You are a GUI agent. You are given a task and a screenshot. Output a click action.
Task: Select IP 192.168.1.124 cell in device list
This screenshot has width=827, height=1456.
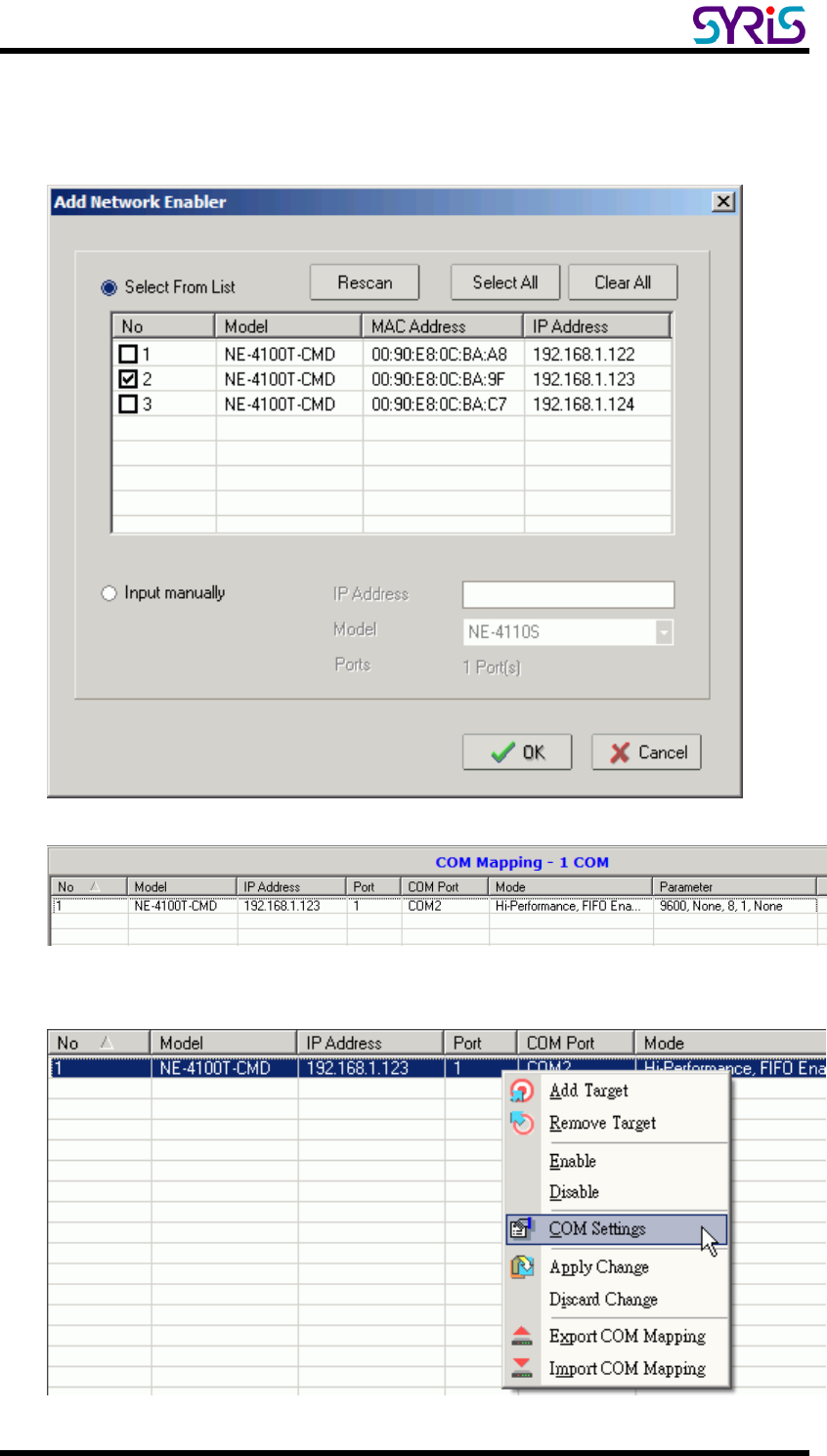(584, 404)
